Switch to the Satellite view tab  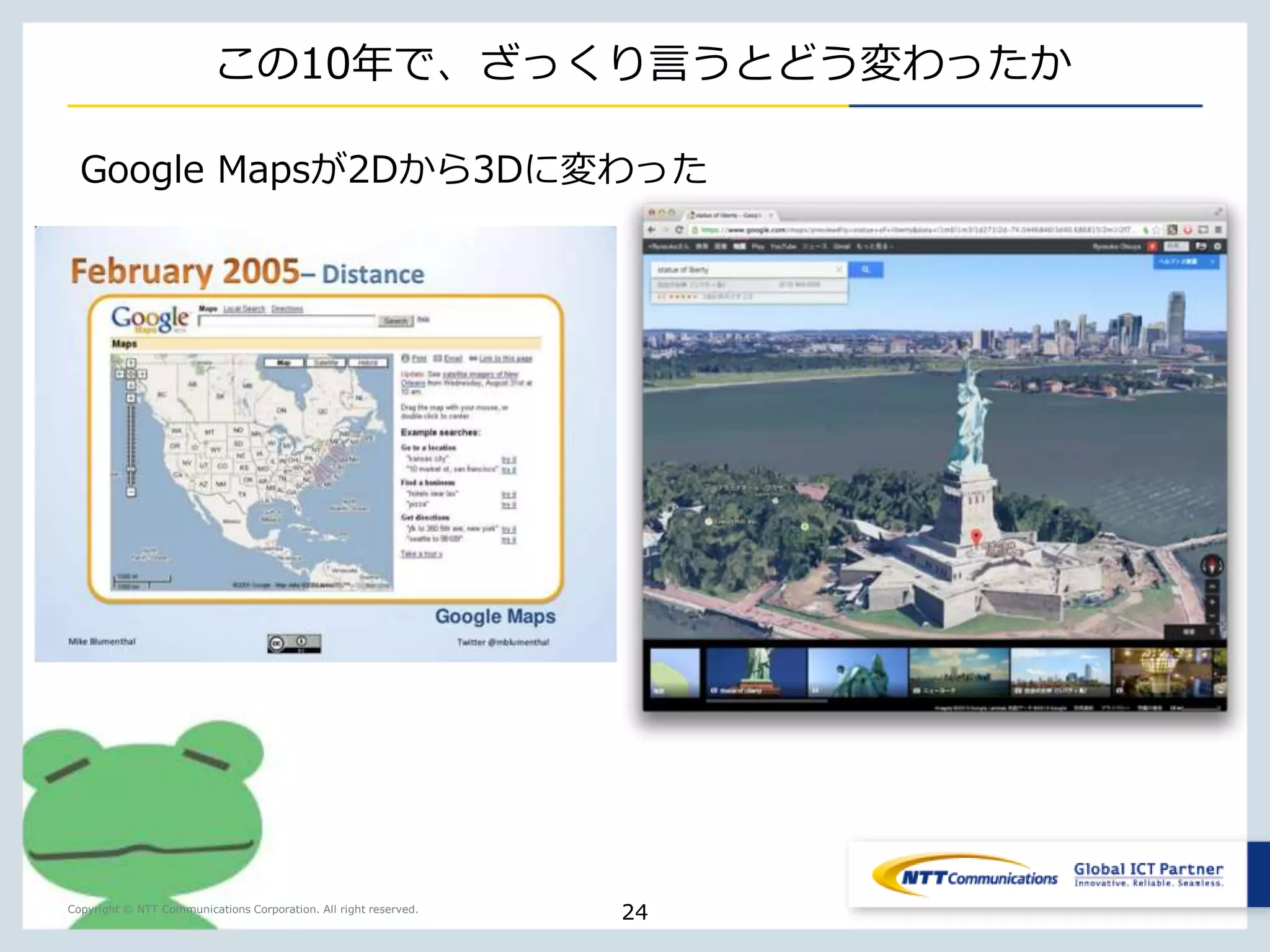coord(326,362)
